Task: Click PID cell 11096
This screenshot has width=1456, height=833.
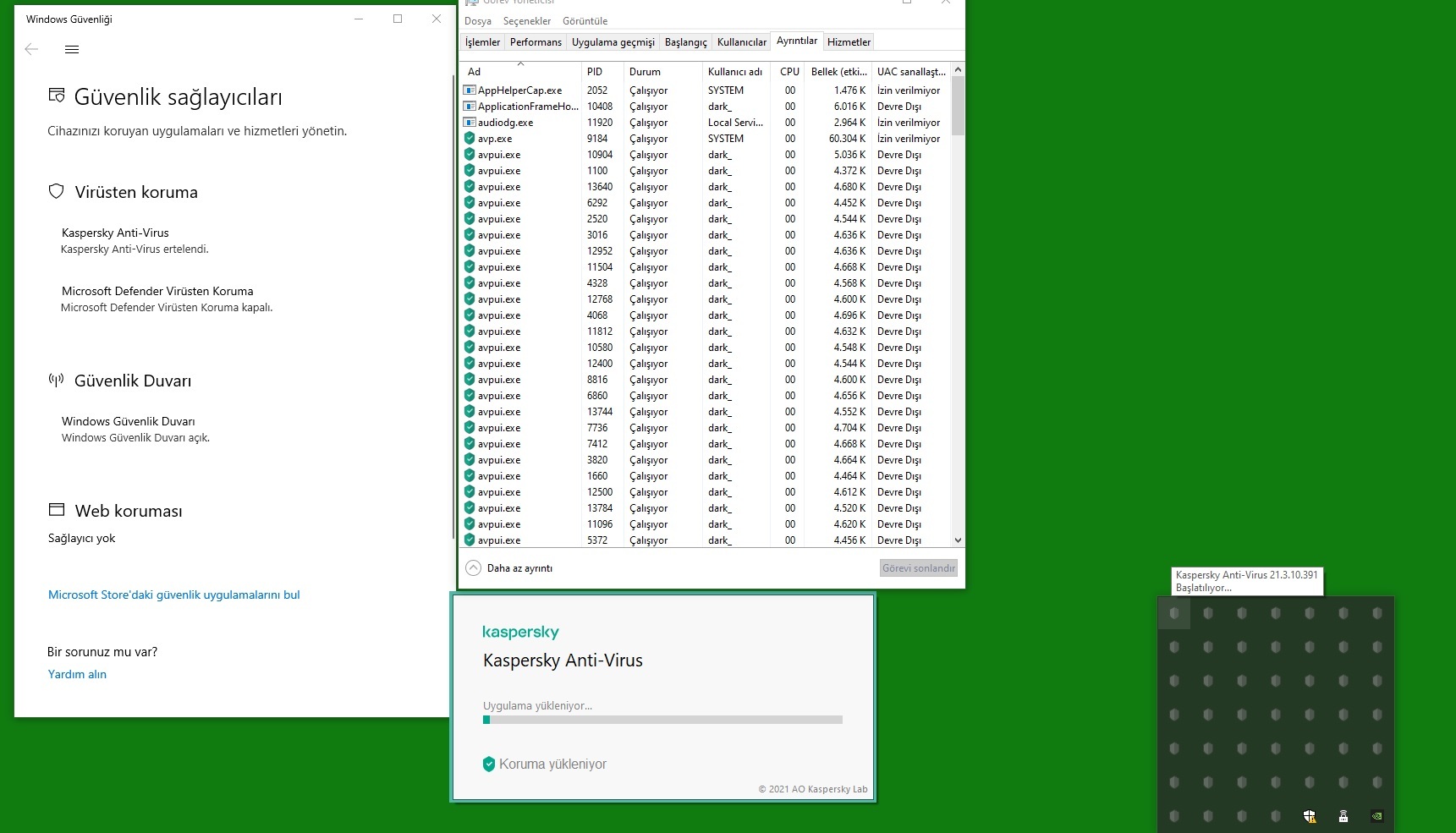Action: (x=600, y=524)
